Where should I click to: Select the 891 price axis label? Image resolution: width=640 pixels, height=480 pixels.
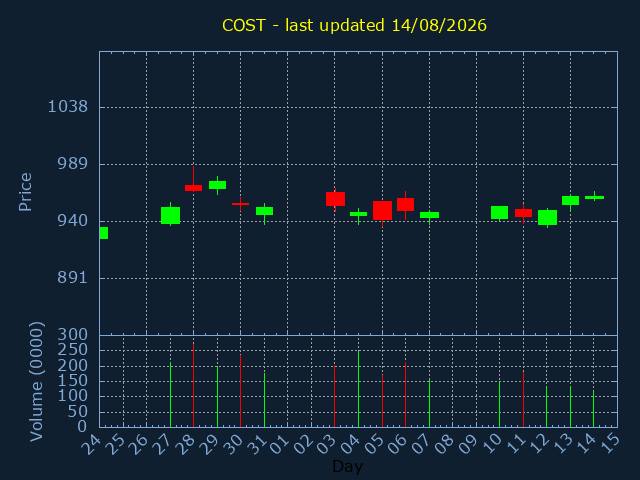72,278
